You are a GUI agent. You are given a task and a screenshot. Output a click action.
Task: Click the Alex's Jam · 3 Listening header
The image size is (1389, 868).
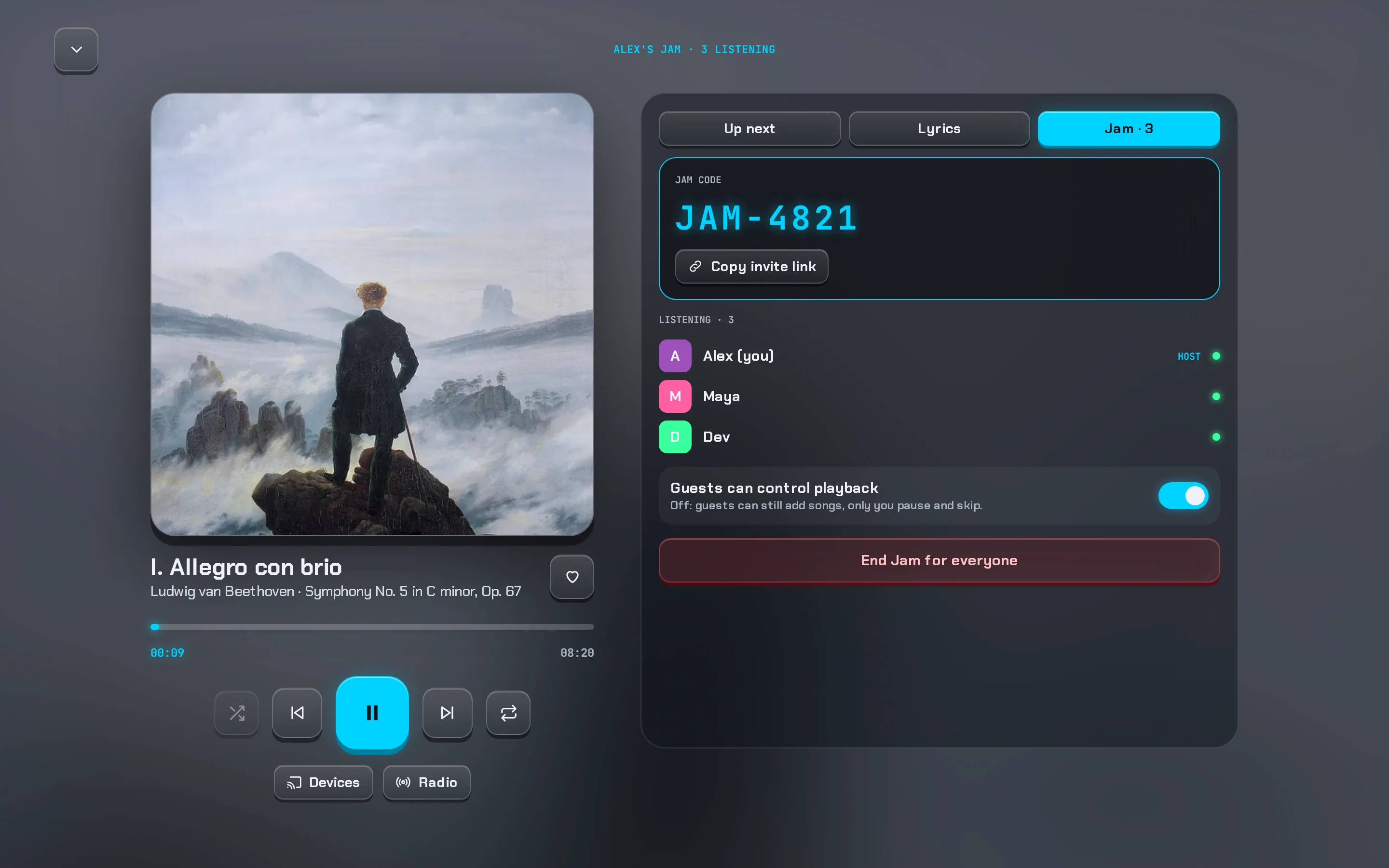[694, 49]
